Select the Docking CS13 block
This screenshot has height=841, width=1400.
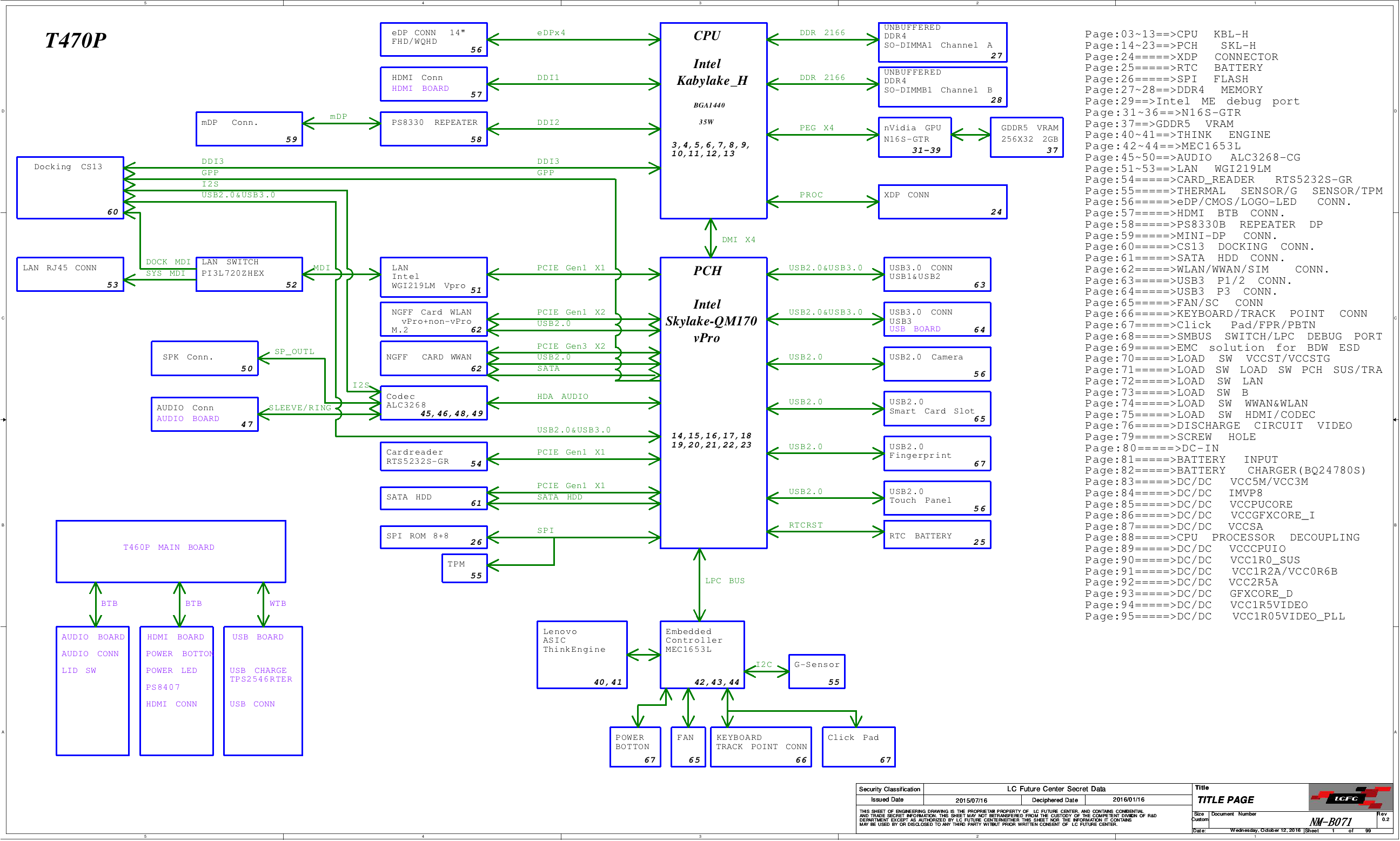(70, 188)
